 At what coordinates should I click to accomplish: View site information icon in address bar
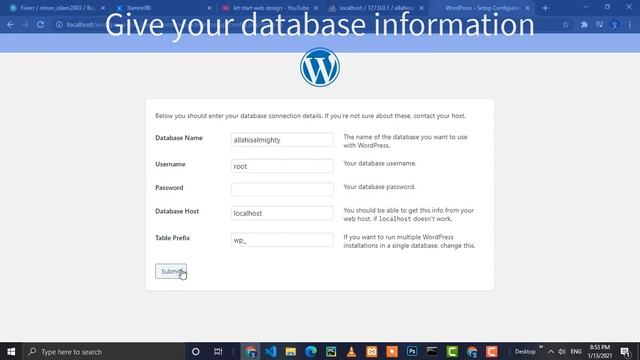pos(59,24)
